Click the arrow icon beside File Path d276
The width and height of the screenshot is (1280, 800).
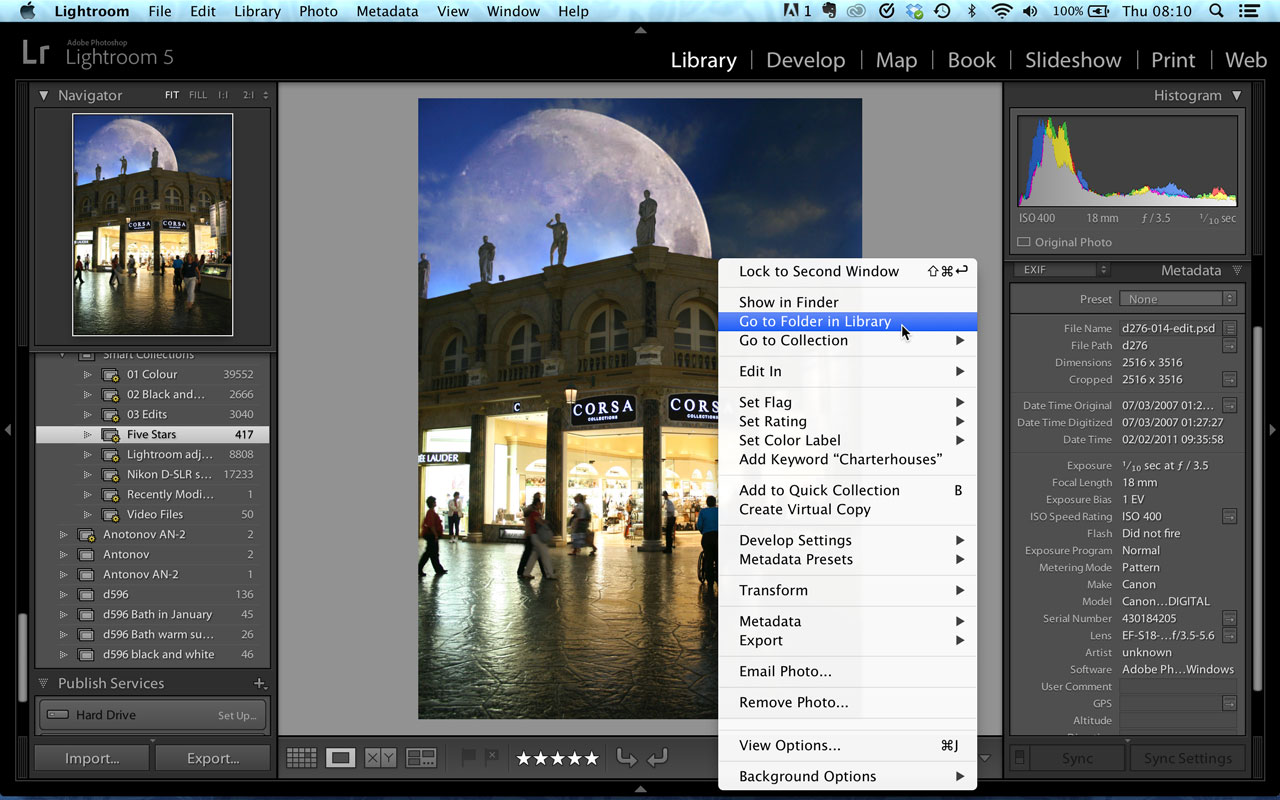[1230, 345]
